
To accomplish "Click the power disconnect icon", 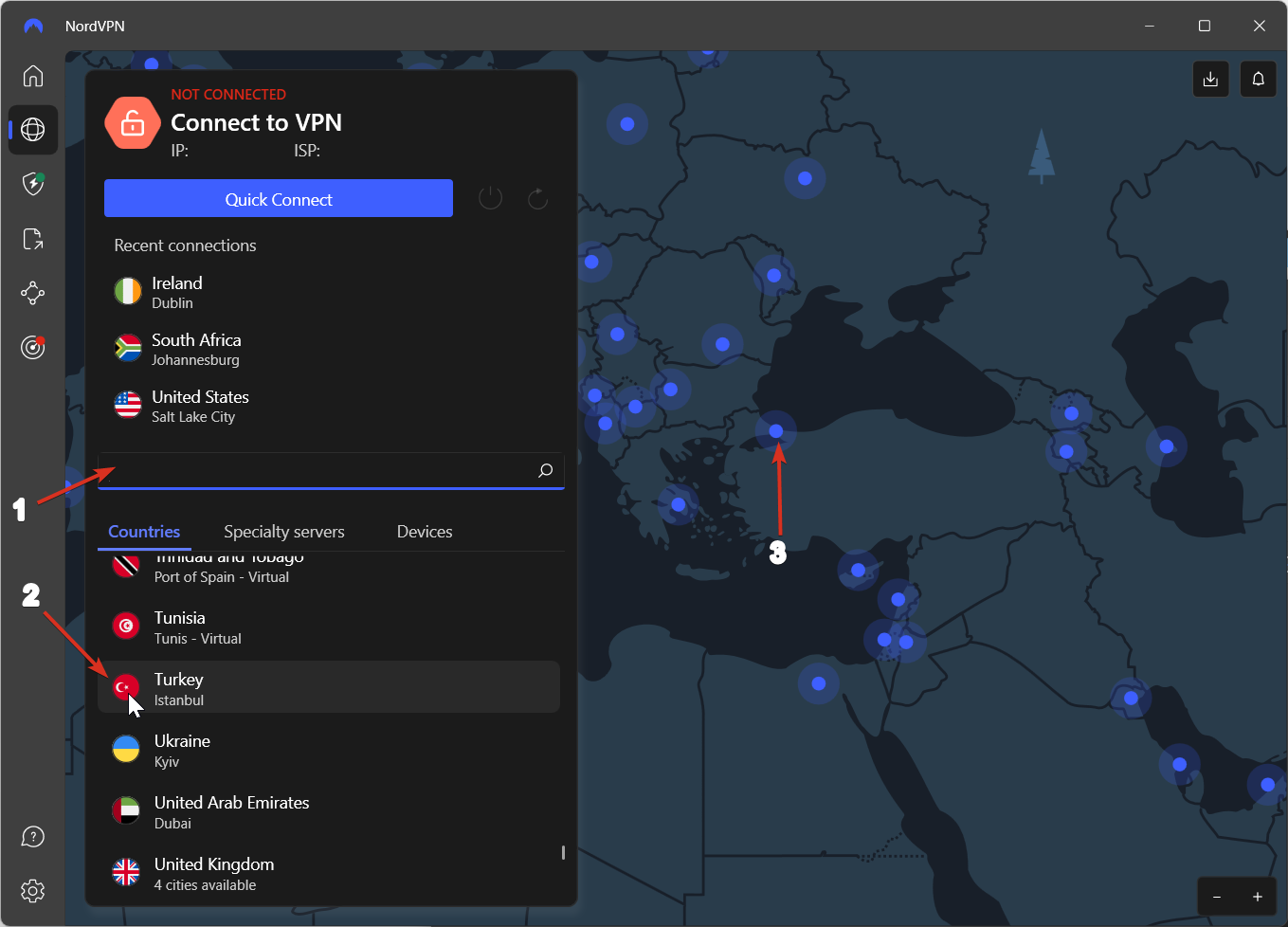I will 490,198.
